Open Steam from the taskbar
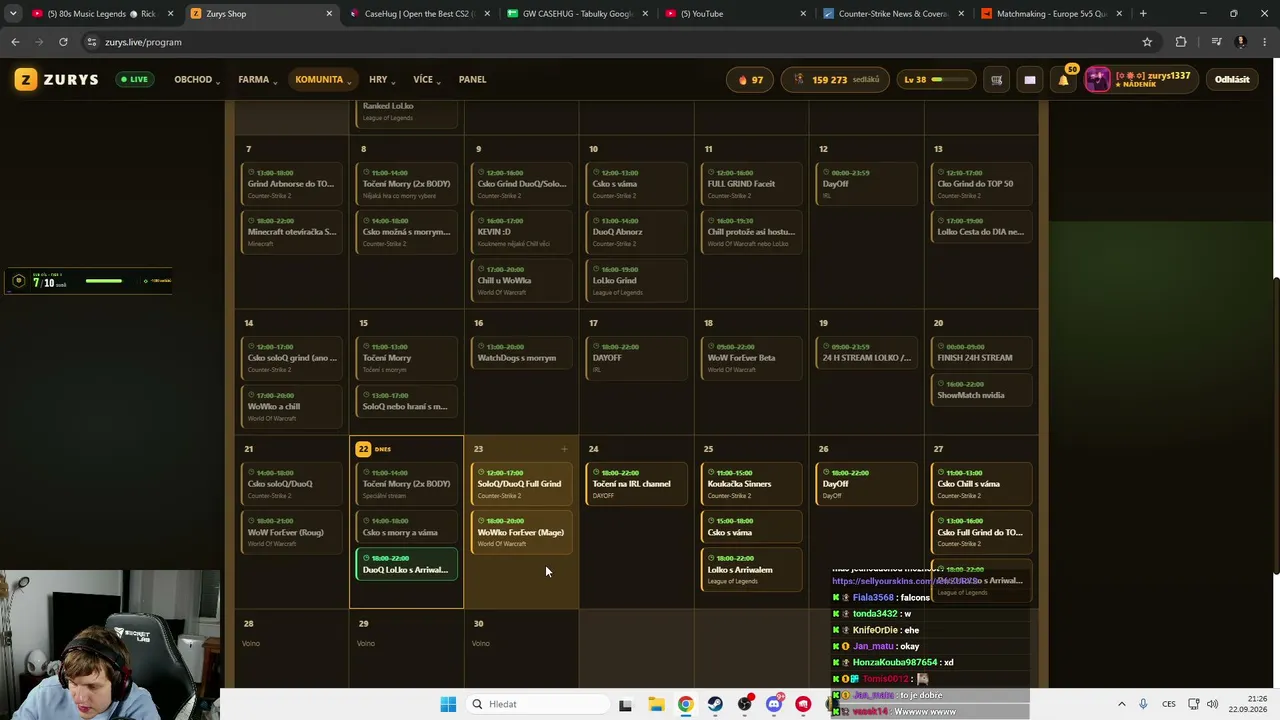The width and height of the screenshot is (1280, 720). tap(715, 704)
